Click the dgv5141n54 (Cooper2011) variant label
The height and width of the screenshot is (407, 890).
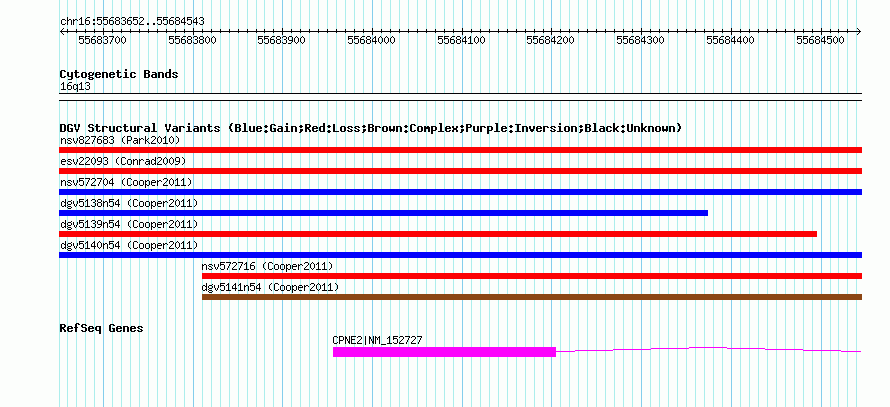[x=270, y=287]
